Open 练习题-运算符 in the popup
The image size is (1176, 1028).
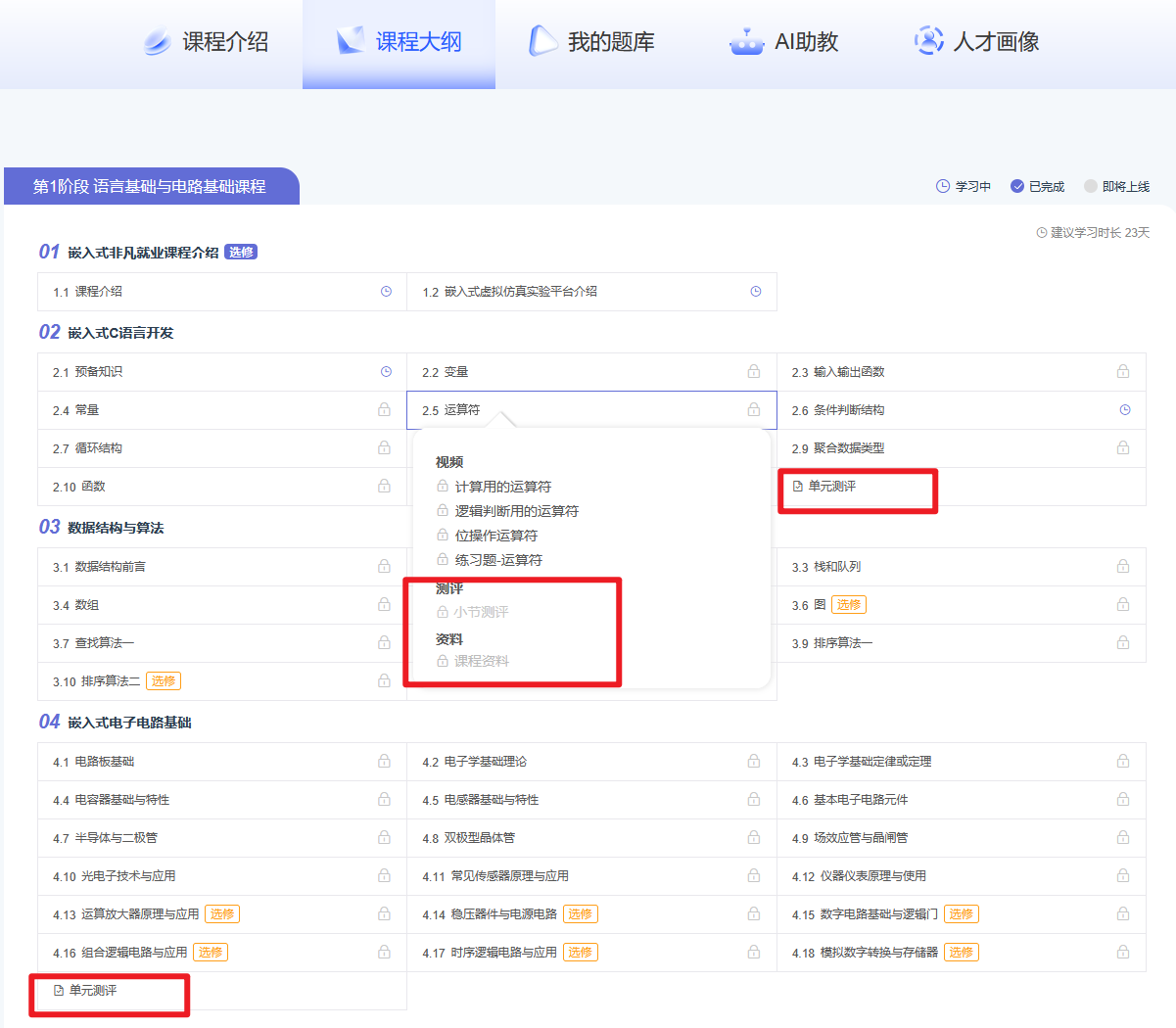[498, 560]
